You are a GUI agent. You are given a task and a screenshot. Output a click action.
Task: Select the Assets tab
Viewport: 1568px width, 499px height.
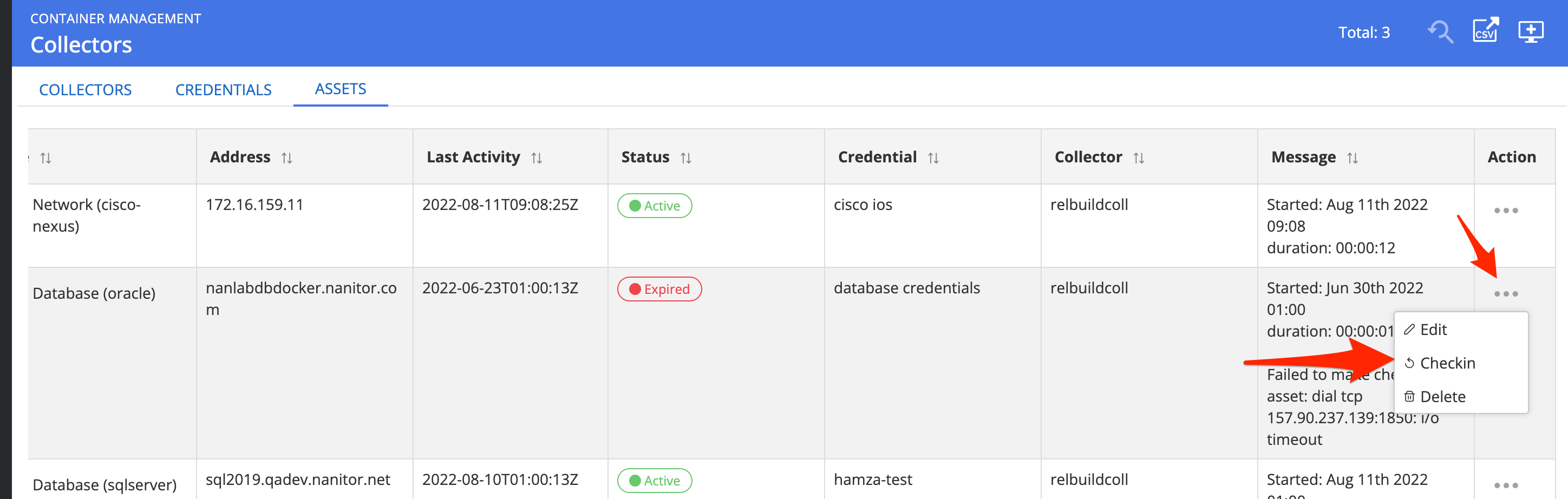[x=340, y=89]
